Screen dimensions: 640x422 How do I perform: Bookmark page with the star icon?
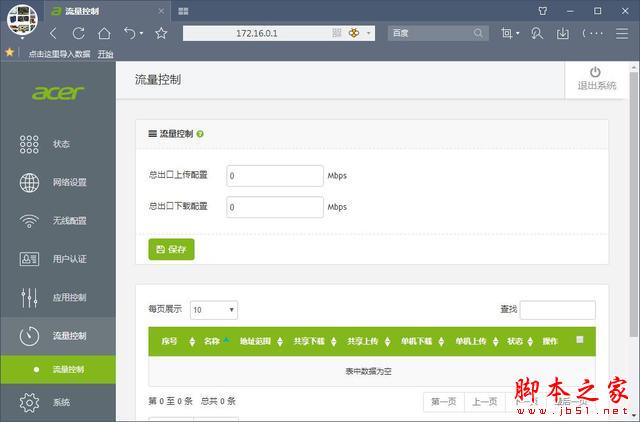[161, 33]
